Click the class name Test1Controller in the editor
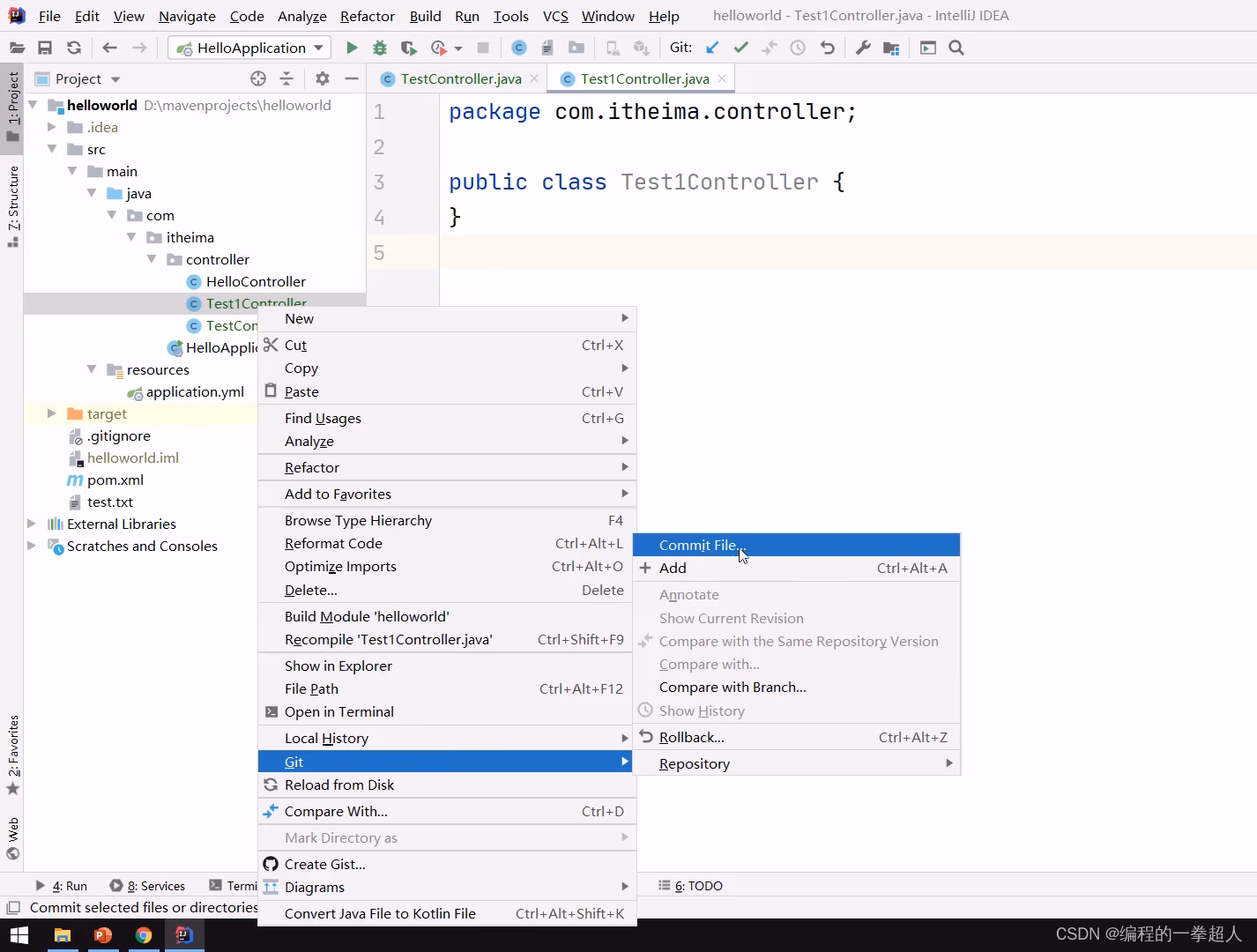 pyautogui.click(x=719, y=182)
